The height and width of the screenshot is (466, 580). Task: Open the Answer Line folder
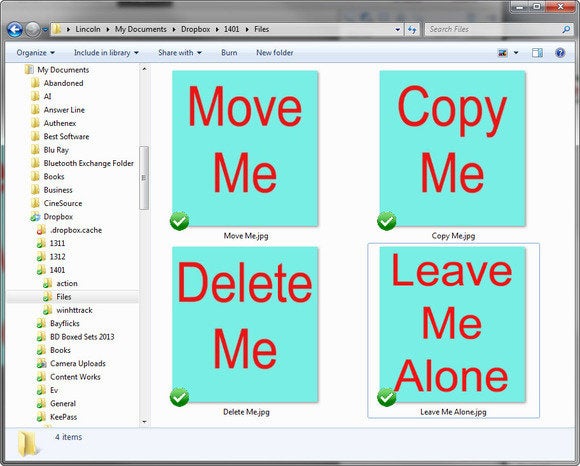coord(64,110)
